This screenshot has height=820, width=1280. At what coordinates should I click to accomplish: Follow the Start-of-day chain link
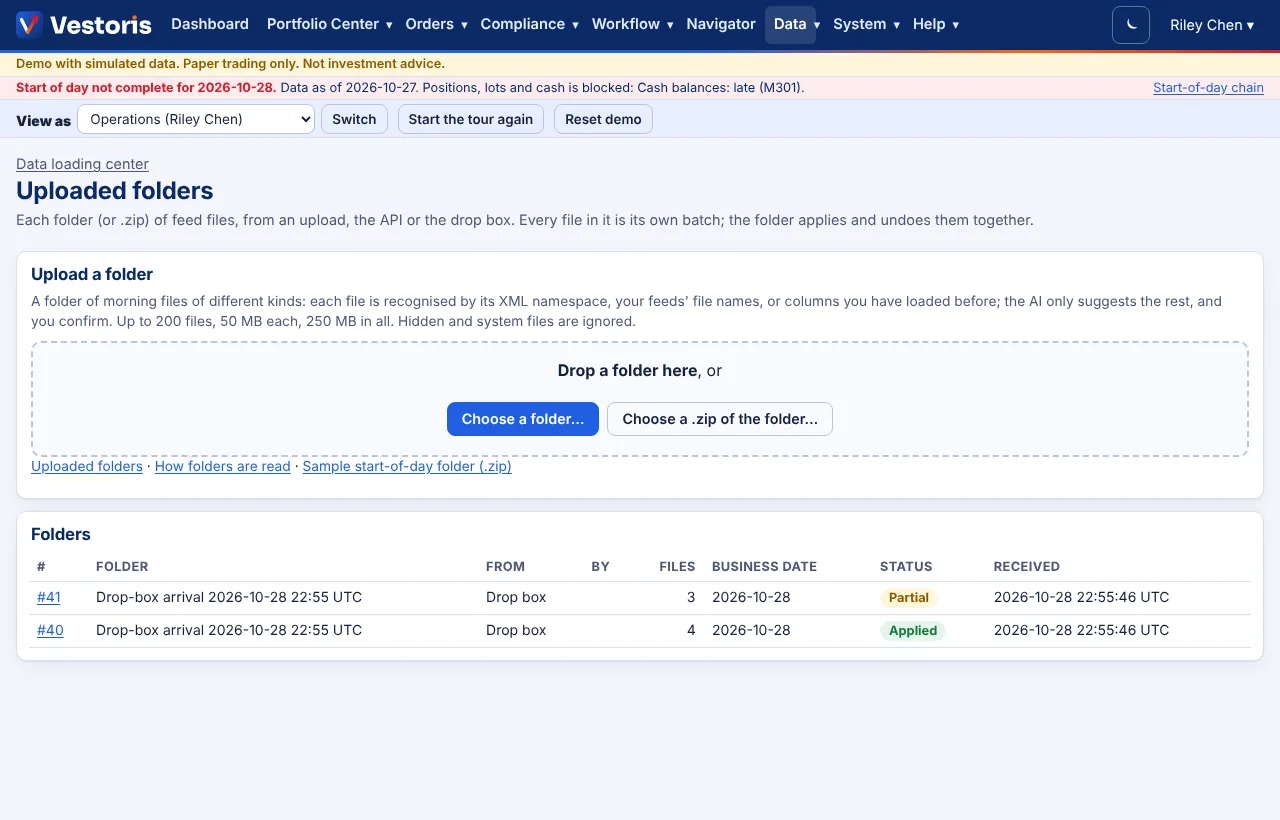tap(1208, 88)
